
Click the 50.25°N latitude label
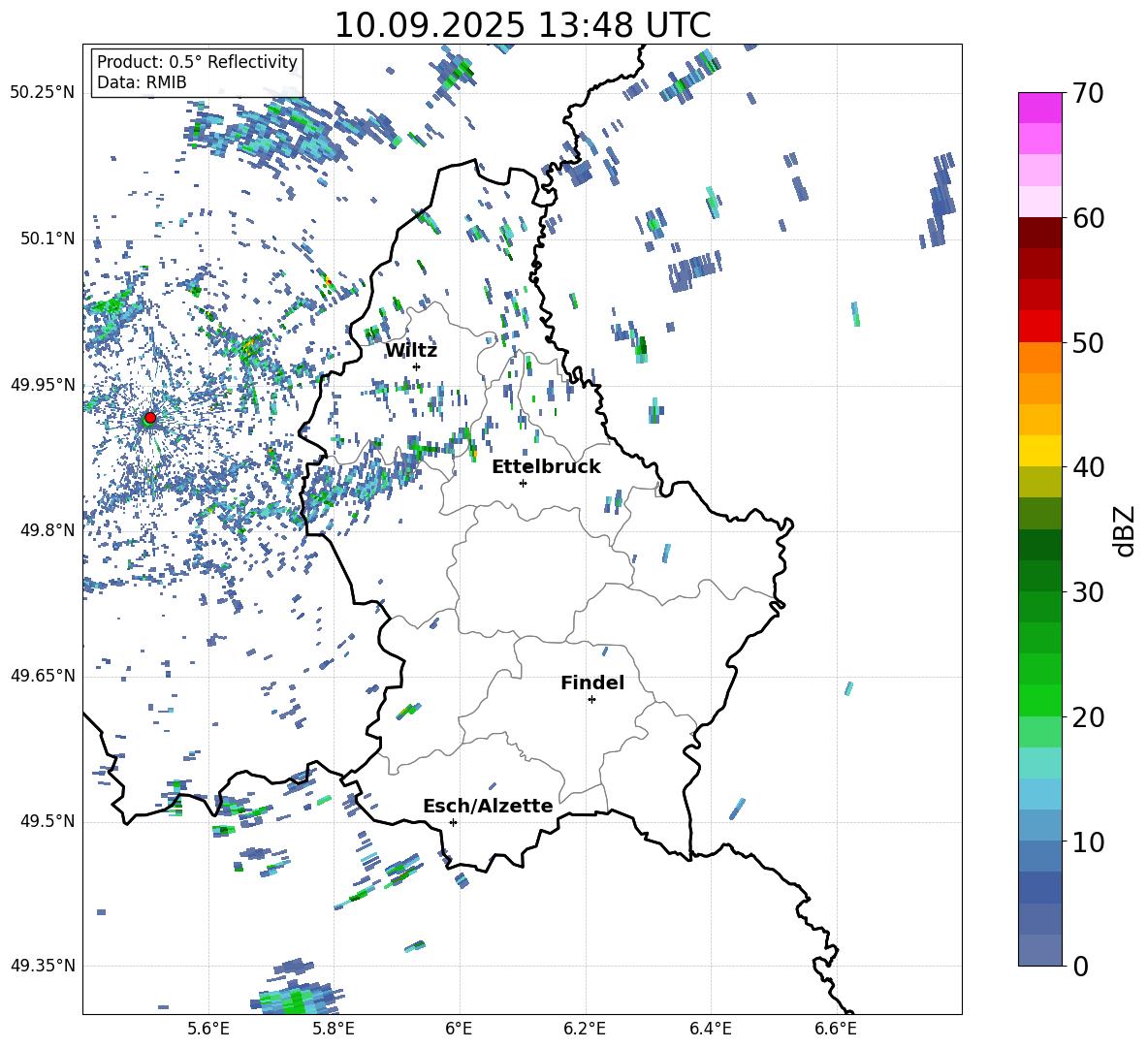43,93
